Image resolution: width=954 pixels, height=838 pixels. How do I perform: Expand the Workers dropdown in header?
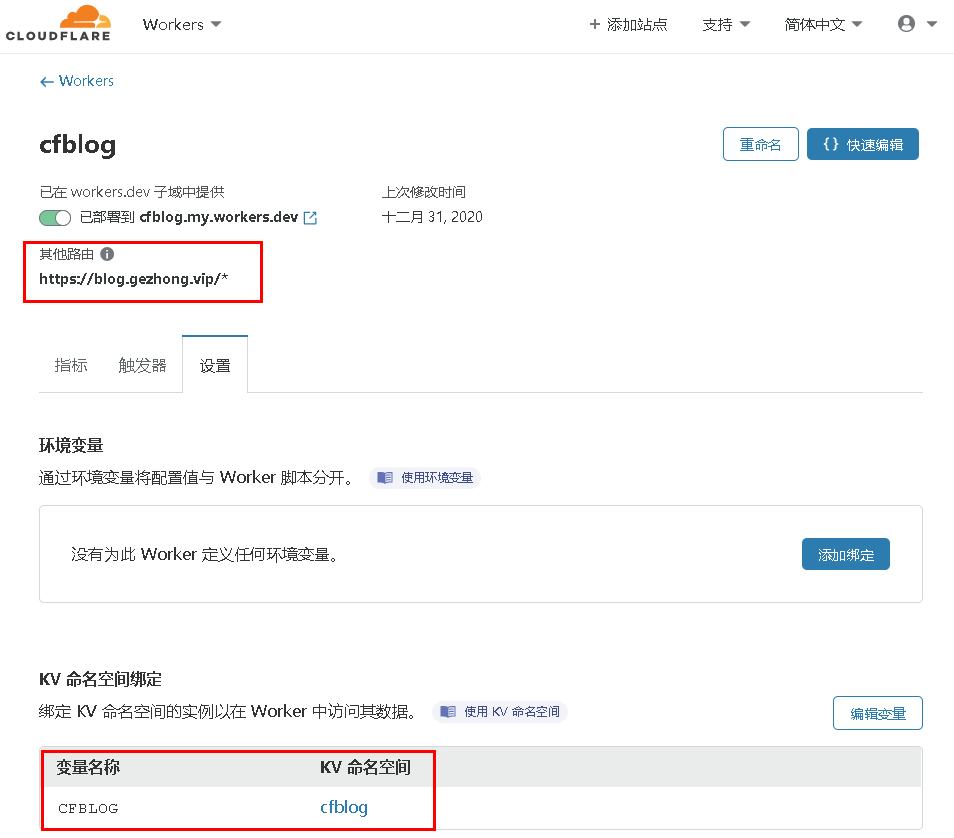point(182,24)
